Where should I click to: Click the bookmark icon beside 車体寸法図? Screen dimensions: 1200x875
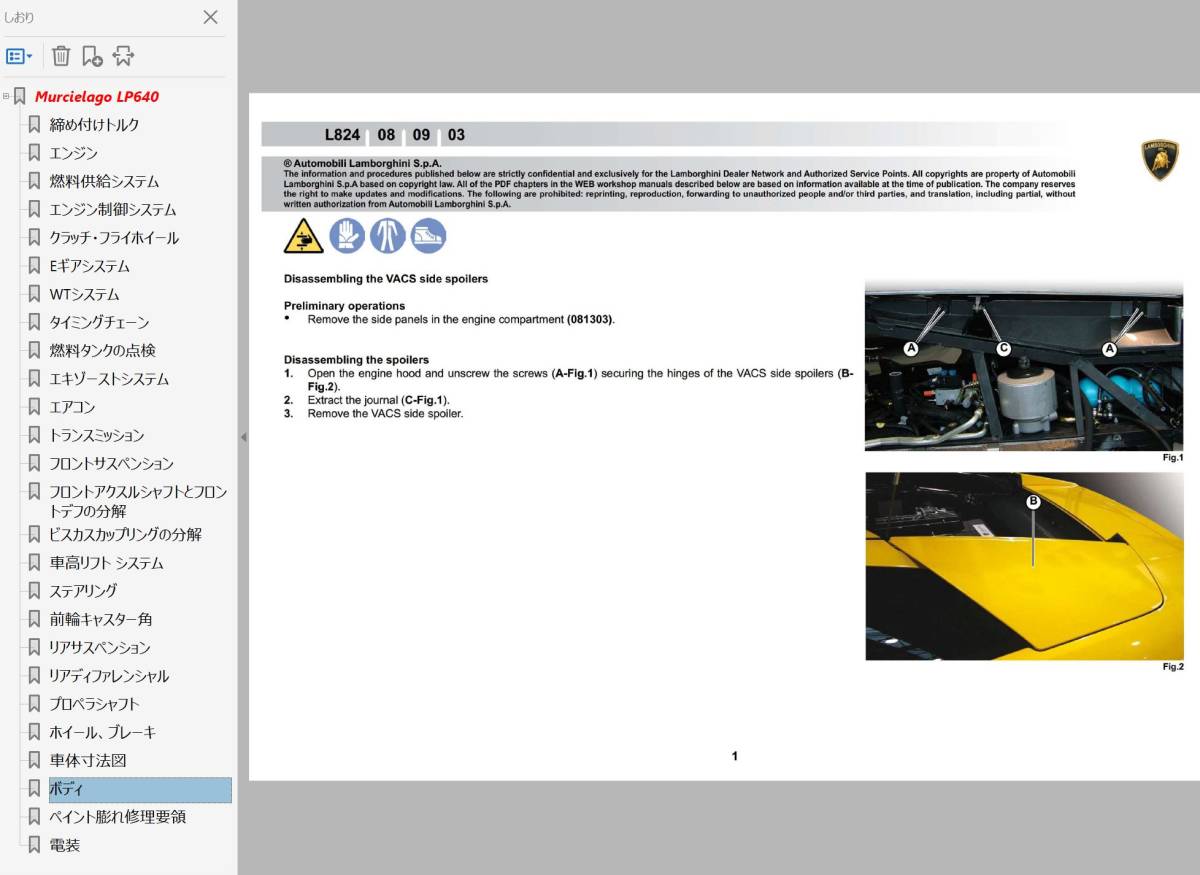point(34,760)
